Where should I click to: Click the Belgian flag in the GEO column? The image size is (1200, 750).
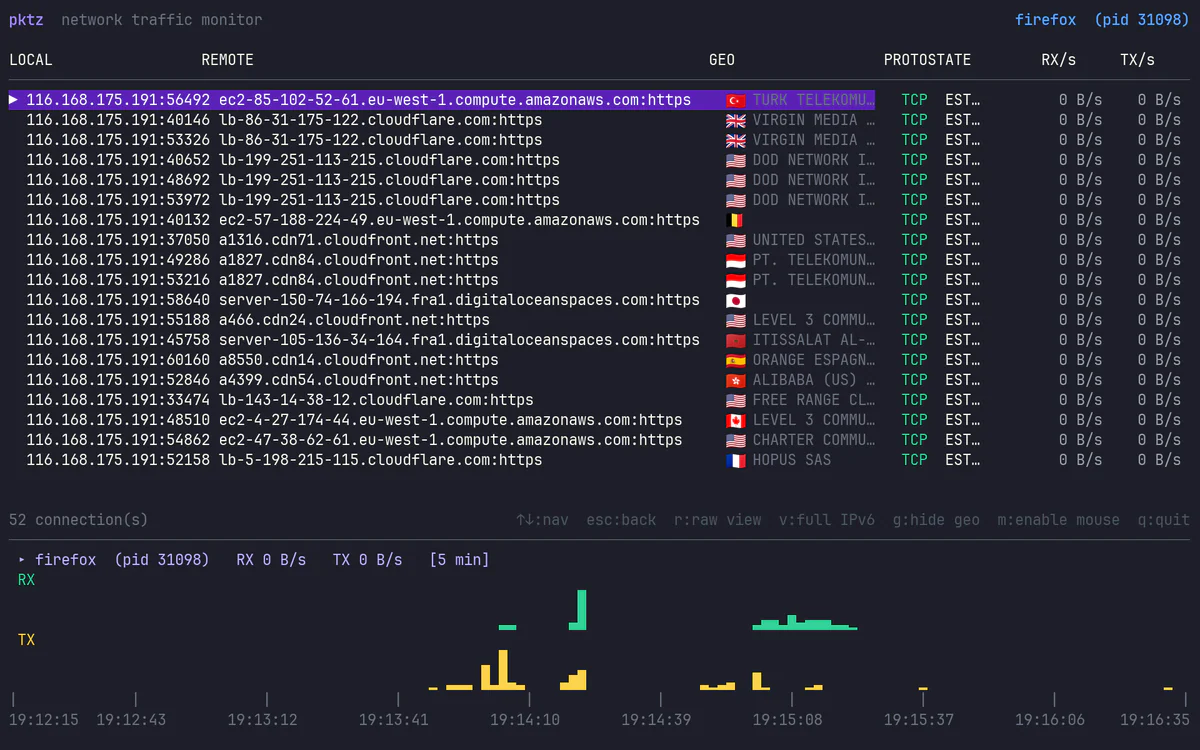pos(737,219)
